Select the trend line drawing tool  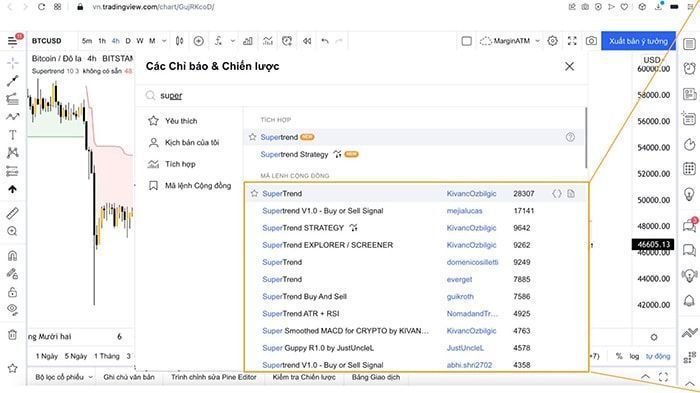click(12, 80)
